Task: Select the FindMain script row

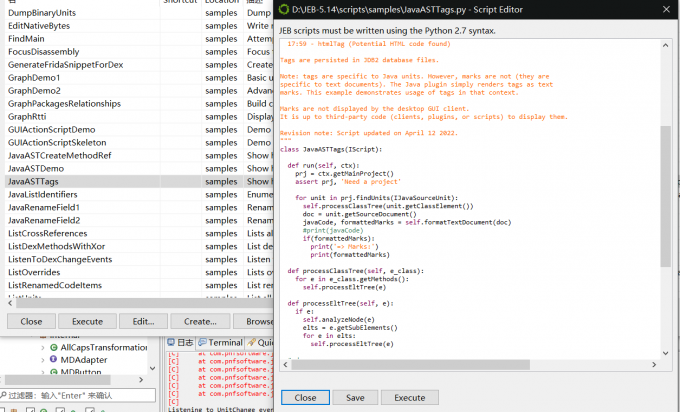Action: [139, 39]
